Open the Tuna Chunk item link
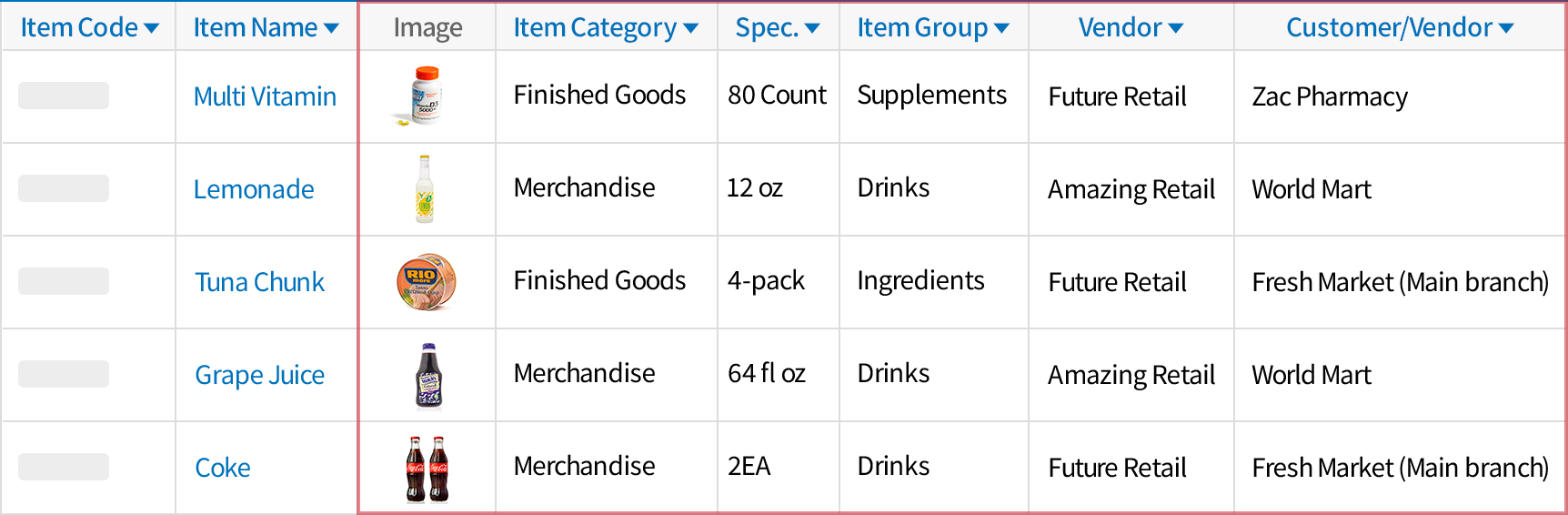The width and height of the screenshot is (1568, 515). (259, 282)
